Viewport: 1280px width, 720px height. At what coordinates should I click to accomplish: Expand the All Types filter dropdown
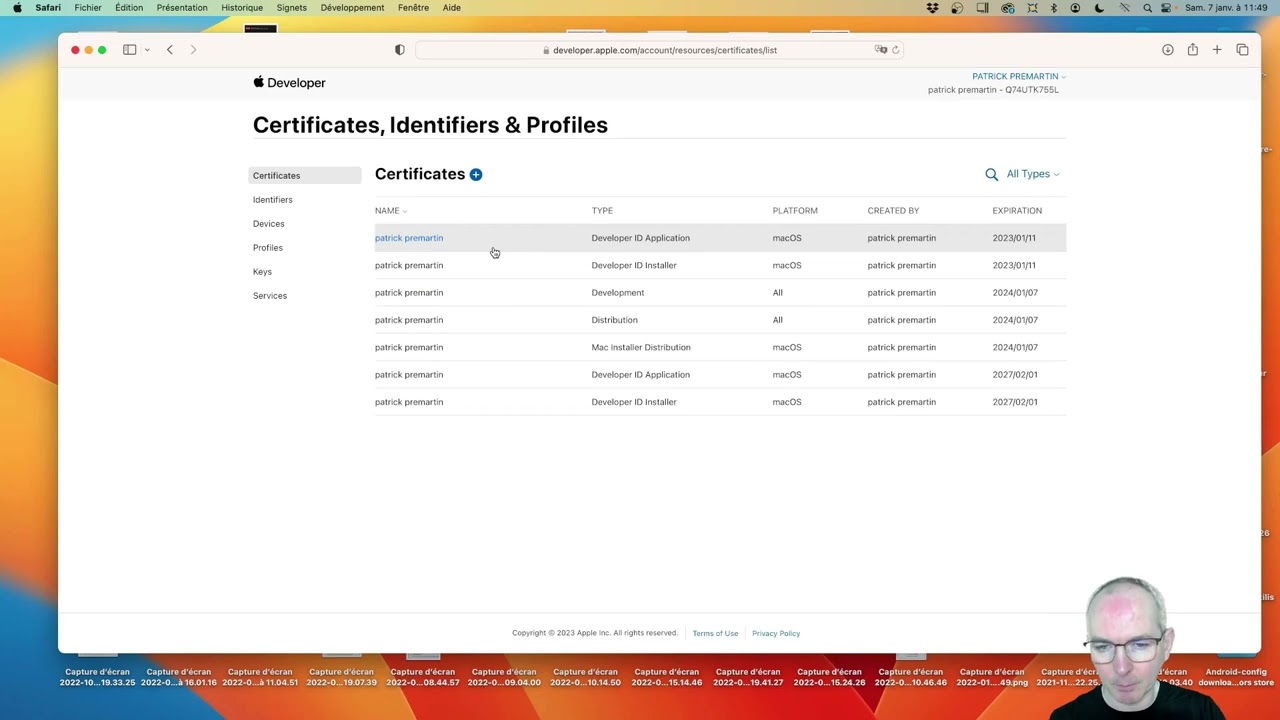[1033, 174]
